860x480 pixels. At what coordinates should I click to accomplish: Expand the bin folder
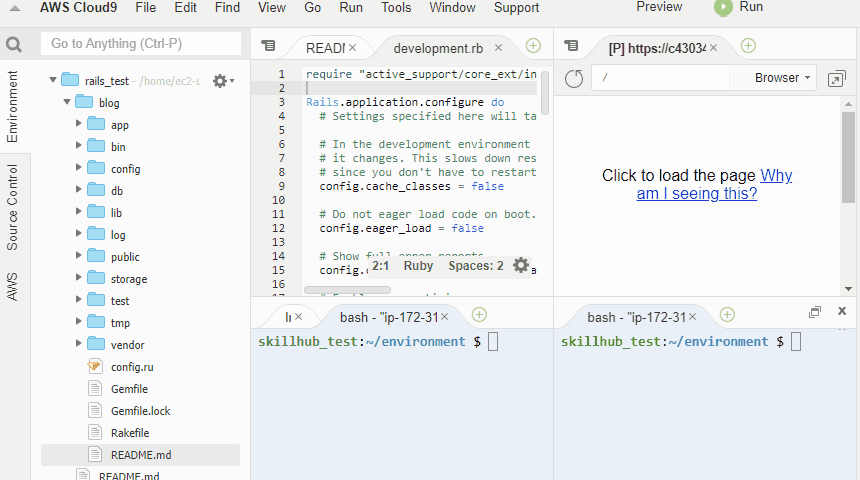click(x=78, y=146)
